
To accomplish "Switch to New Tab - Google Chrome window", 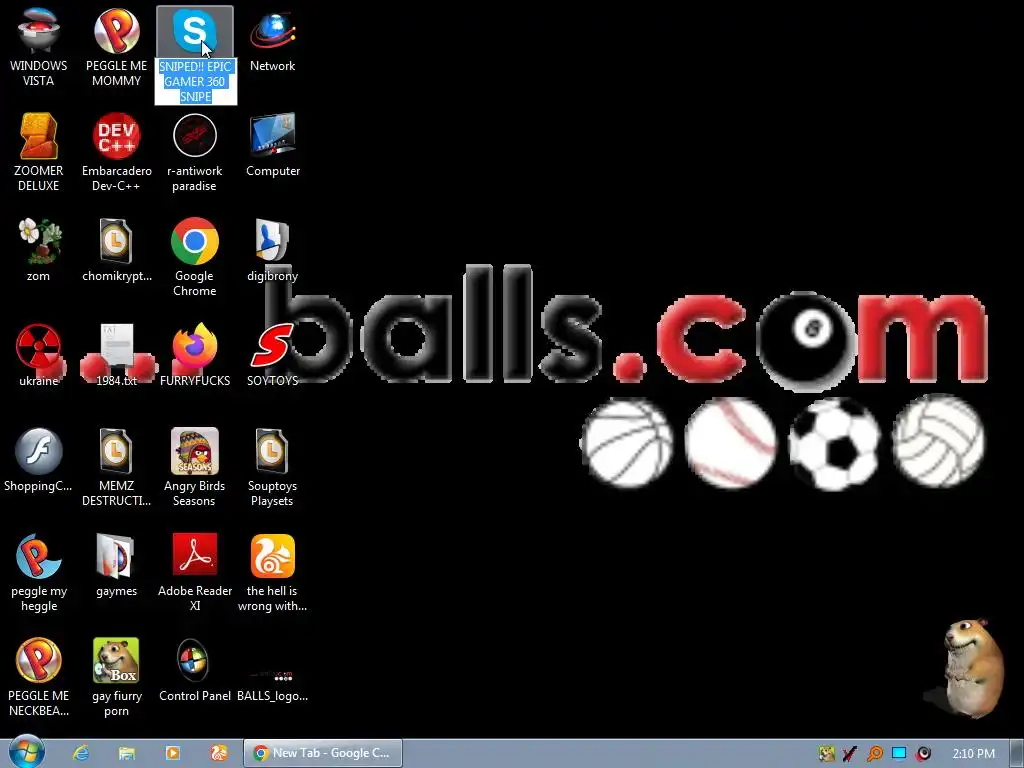I will 323,753.
